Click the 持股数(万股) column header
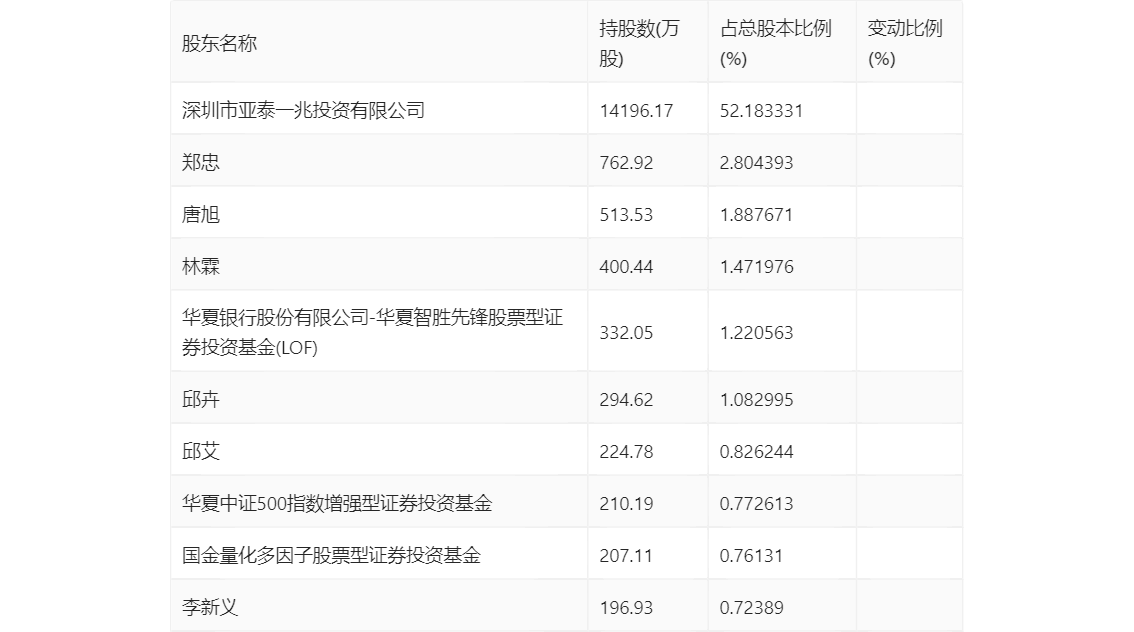This screenshot has width=1134, height=632. [x=639, y=43]
